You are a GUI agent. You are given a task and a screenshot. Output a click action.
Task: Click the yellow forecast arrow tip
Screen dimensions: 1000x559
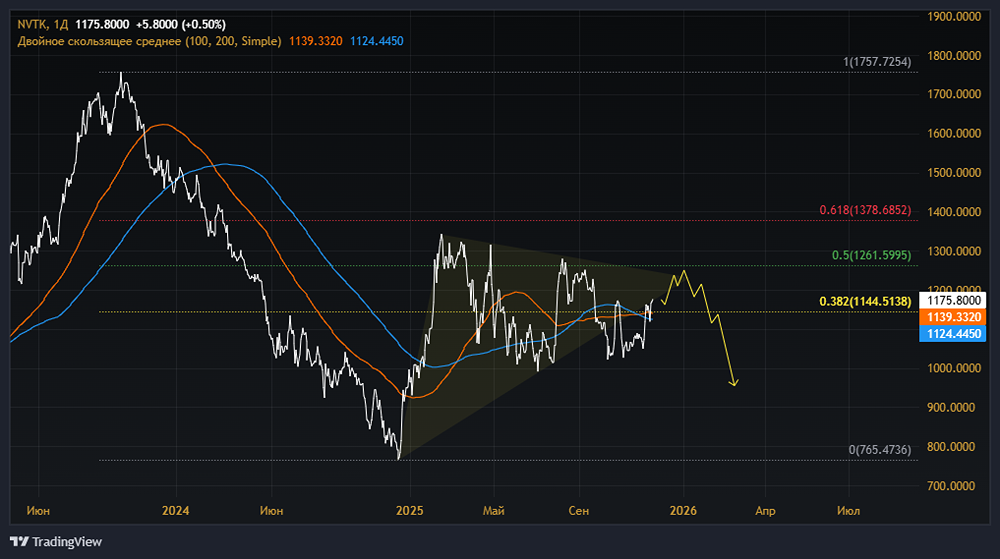[x=735, y=384]
